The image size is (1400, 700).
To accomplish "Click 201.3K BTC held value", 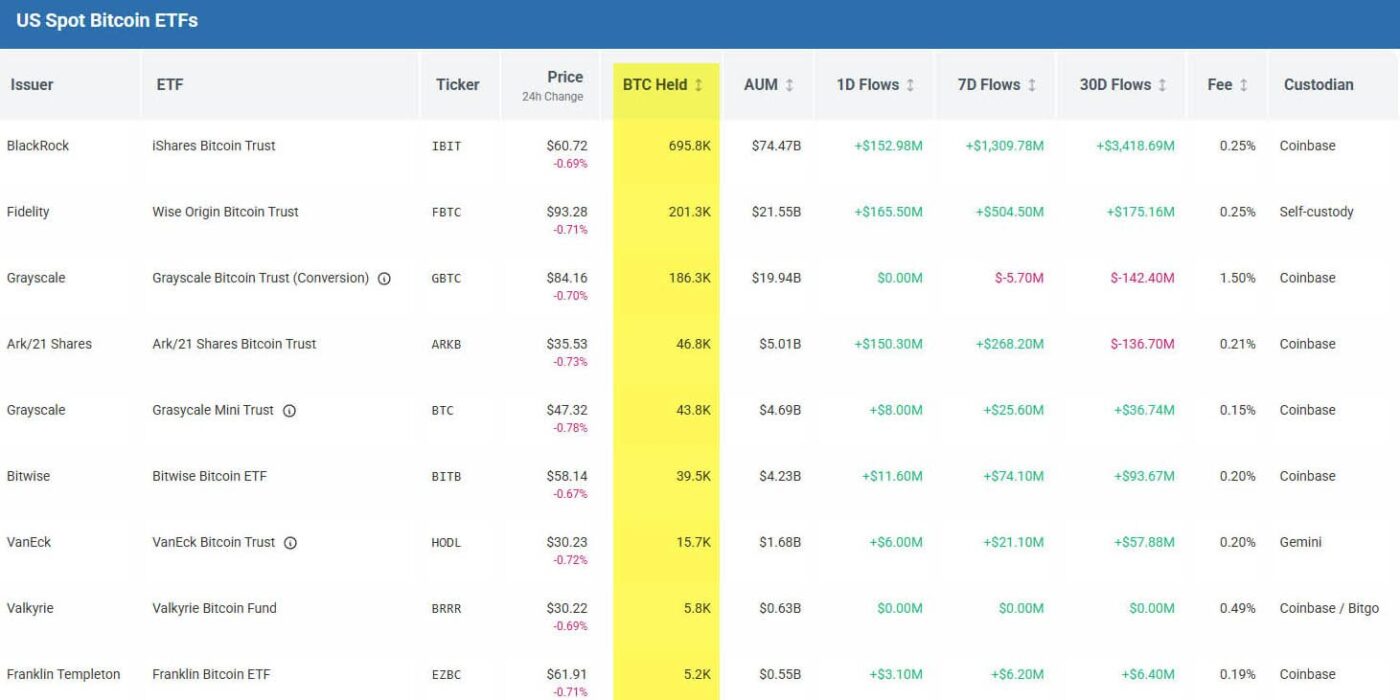I will click(690, 212).
